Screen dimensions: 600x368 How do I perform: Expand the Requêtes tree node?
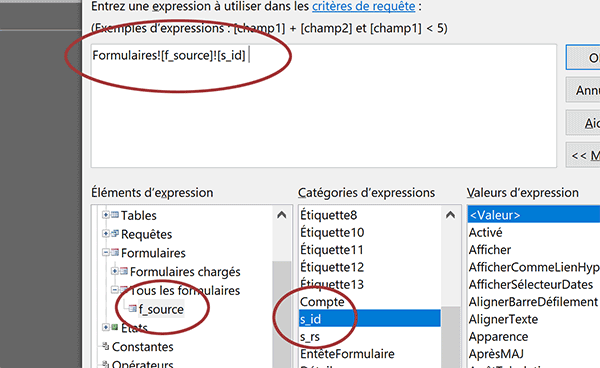106,233
